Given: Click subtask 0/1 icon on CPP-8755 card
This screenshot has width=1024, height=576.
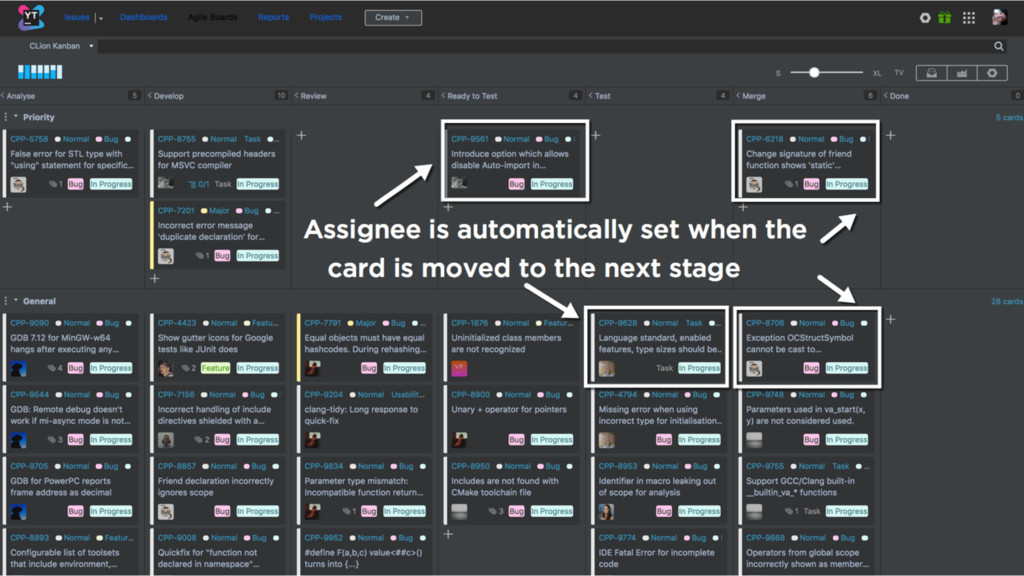Looking at the screenshot, I should [198, 184].
